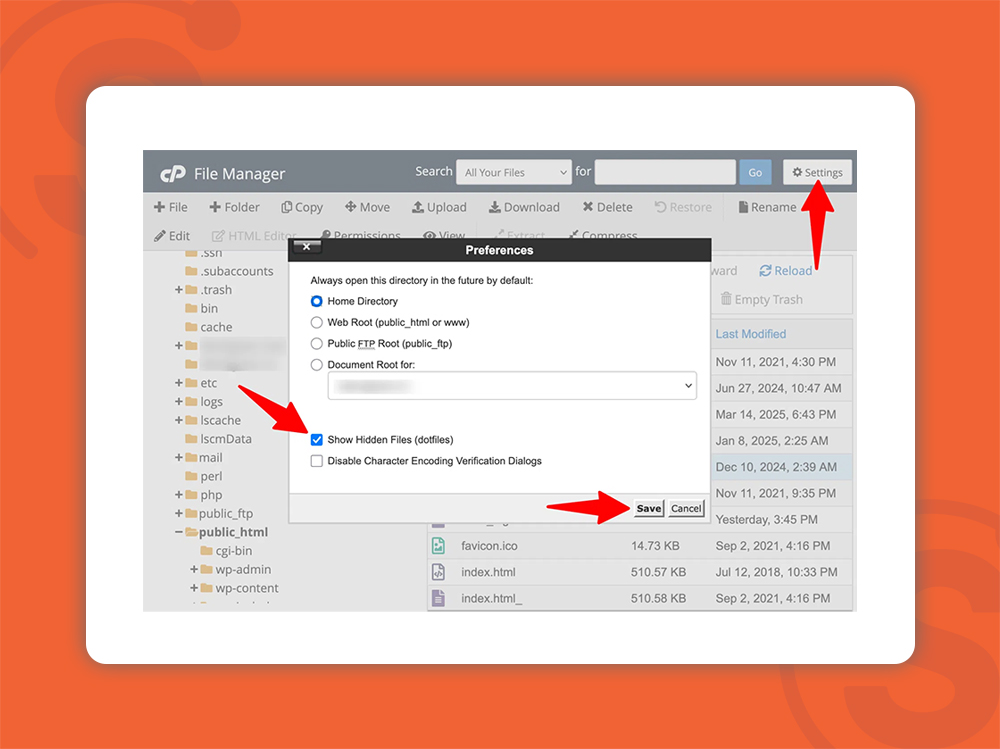Select the Home Directory radio option
The width and height of the screenshot is (1000, 749).
coord(316,301)
